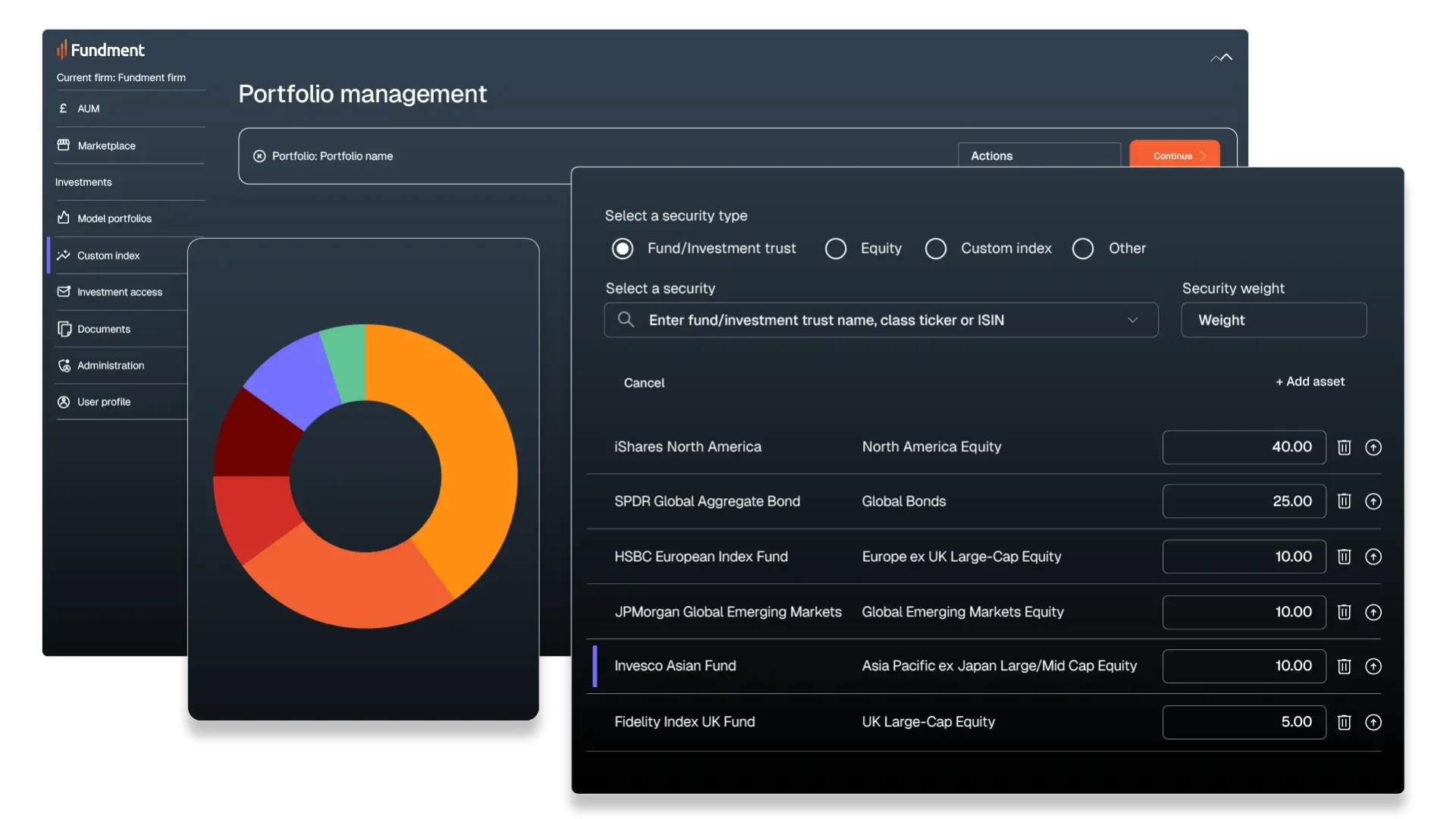Open Investment access menu item

point(119,292)
